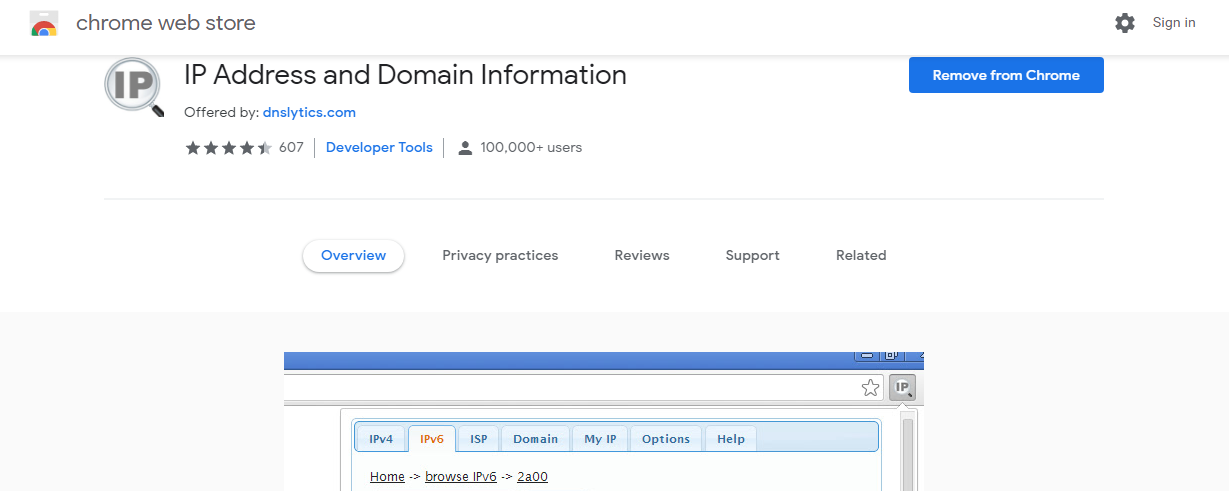
Task: Click the IPv6 tab in the preview
Action: point(432,439)
